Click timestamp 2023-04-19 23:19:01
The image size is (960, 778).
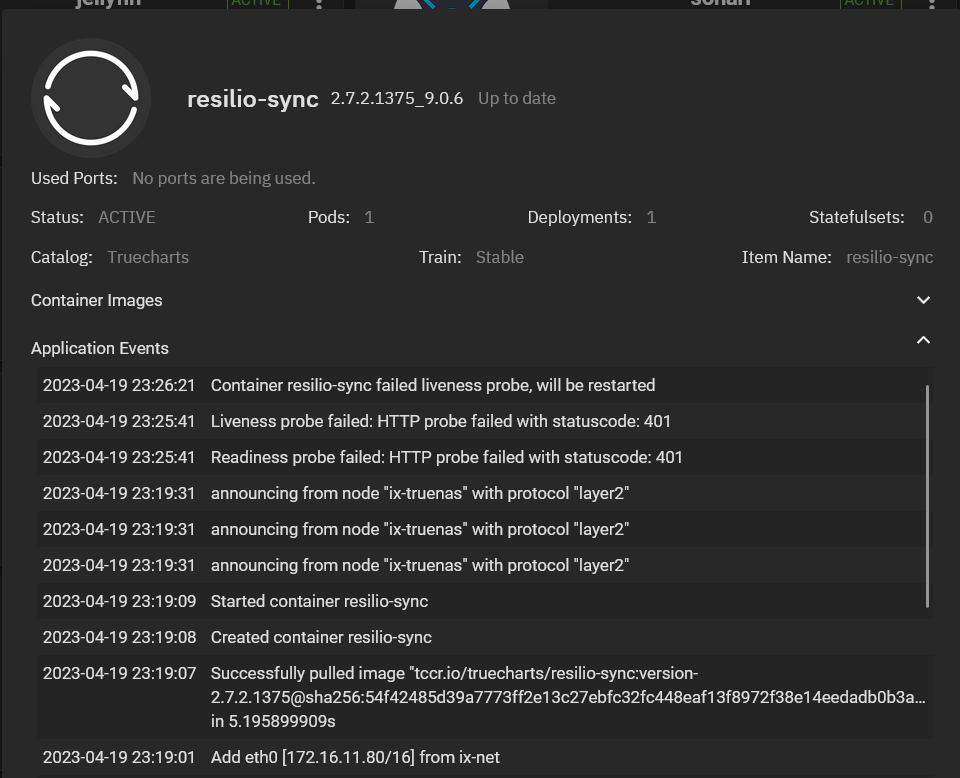119,757
